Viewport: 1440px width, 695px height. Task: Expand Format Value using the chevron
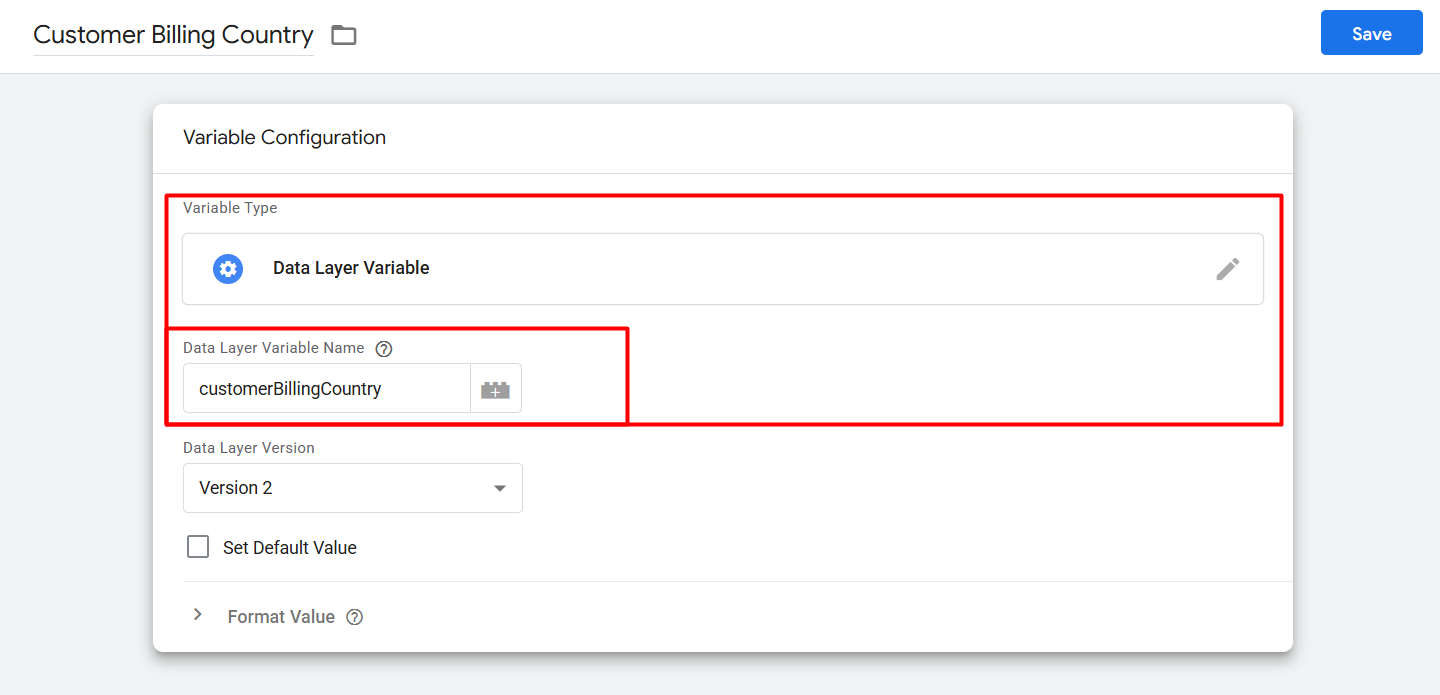(198, 615)
